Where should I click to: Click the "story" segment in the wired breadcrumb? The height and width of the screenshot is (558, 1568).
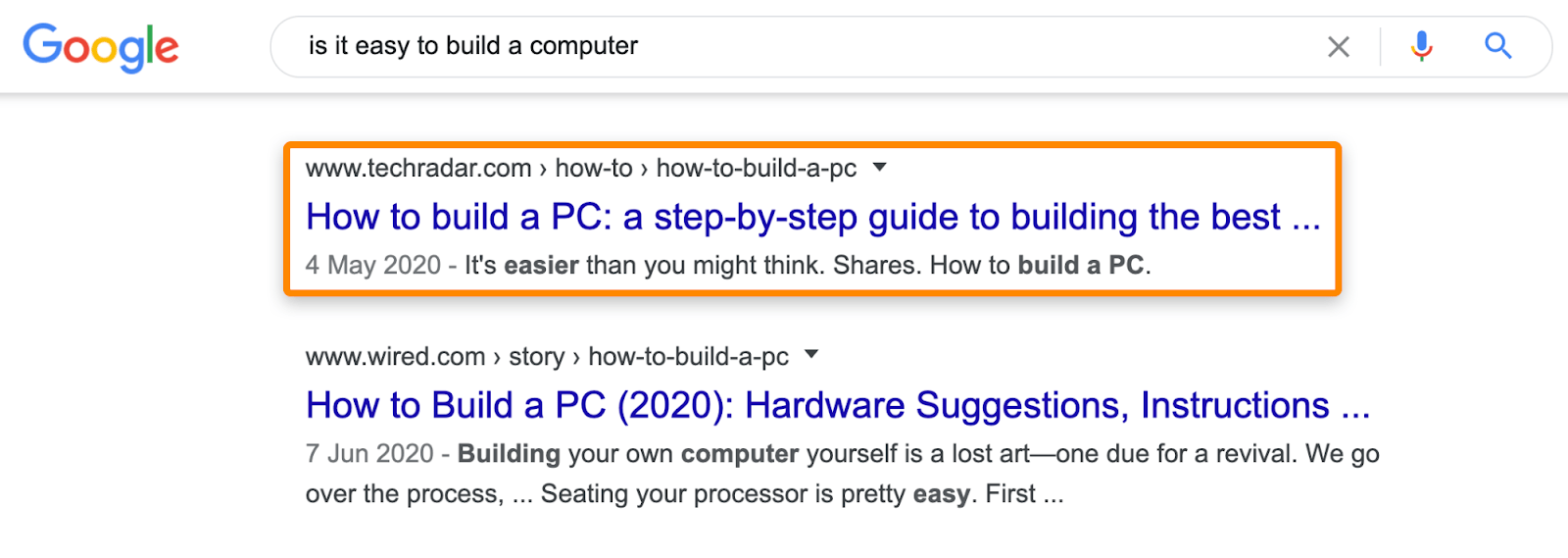click(536, 357)
